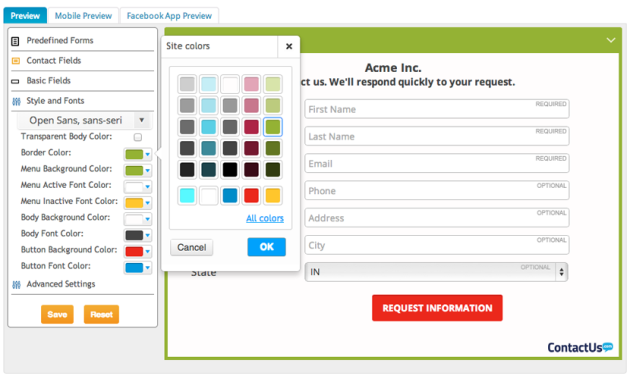630x379 pixels.
Task: Open the Menu Inactive Font Color dropdown
Action: pyautogui.click(x=138, y=203)
